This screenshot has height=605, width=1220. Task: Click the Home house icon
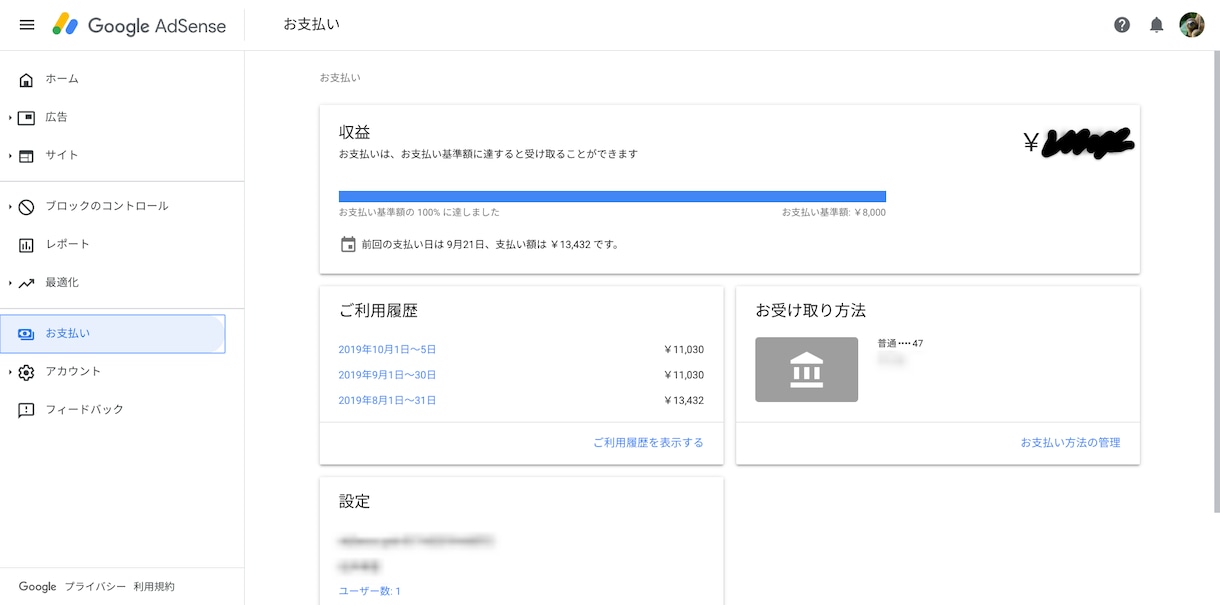pyautogui.click(x=27, y=79)
